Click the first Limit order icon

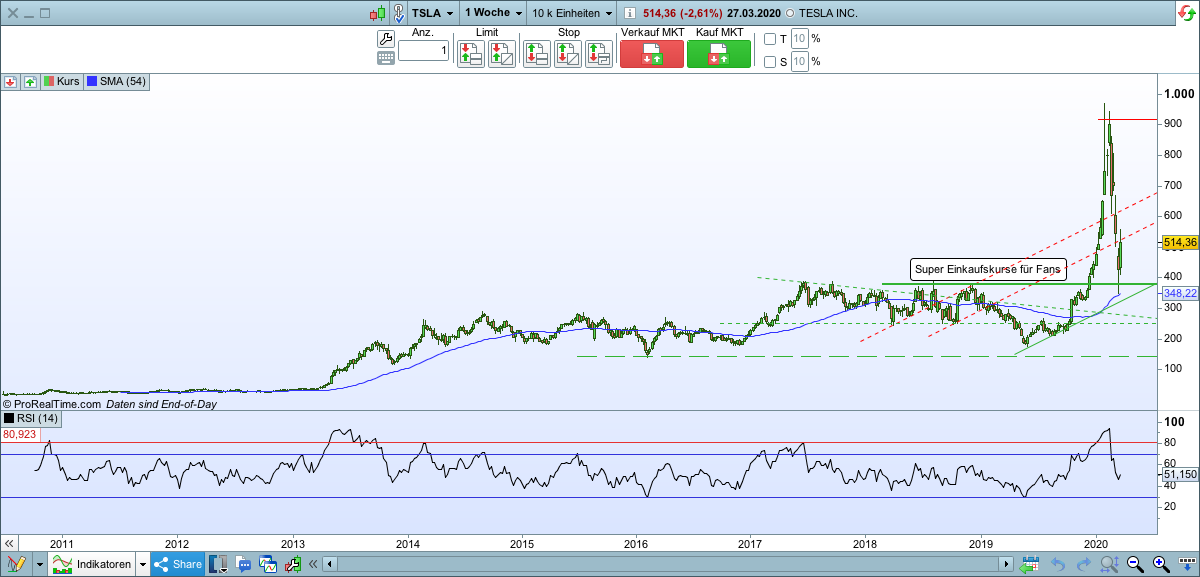point(470,54)
